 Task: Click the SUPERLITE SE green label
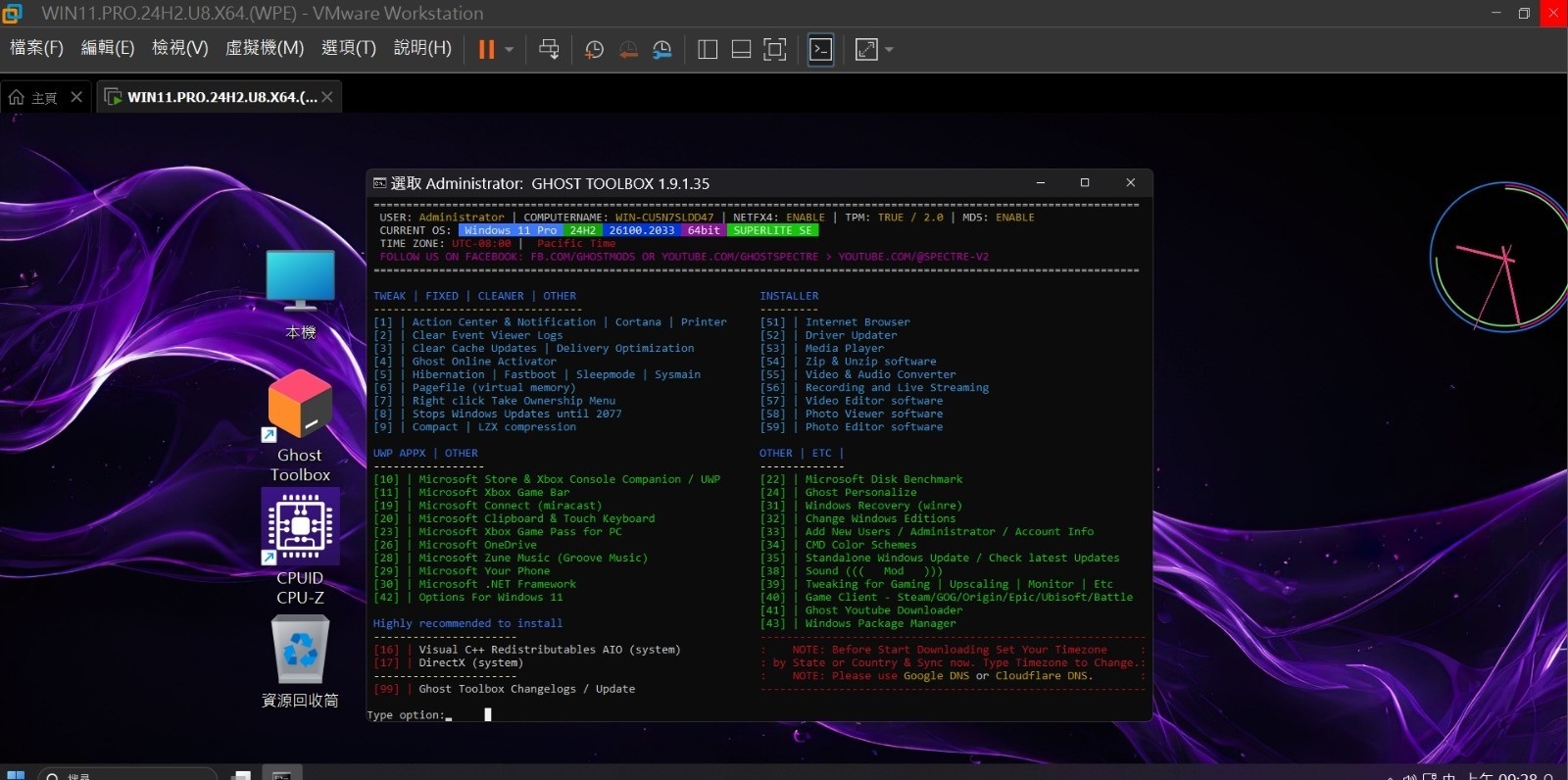pyautogui.click(x=772, y=230)
